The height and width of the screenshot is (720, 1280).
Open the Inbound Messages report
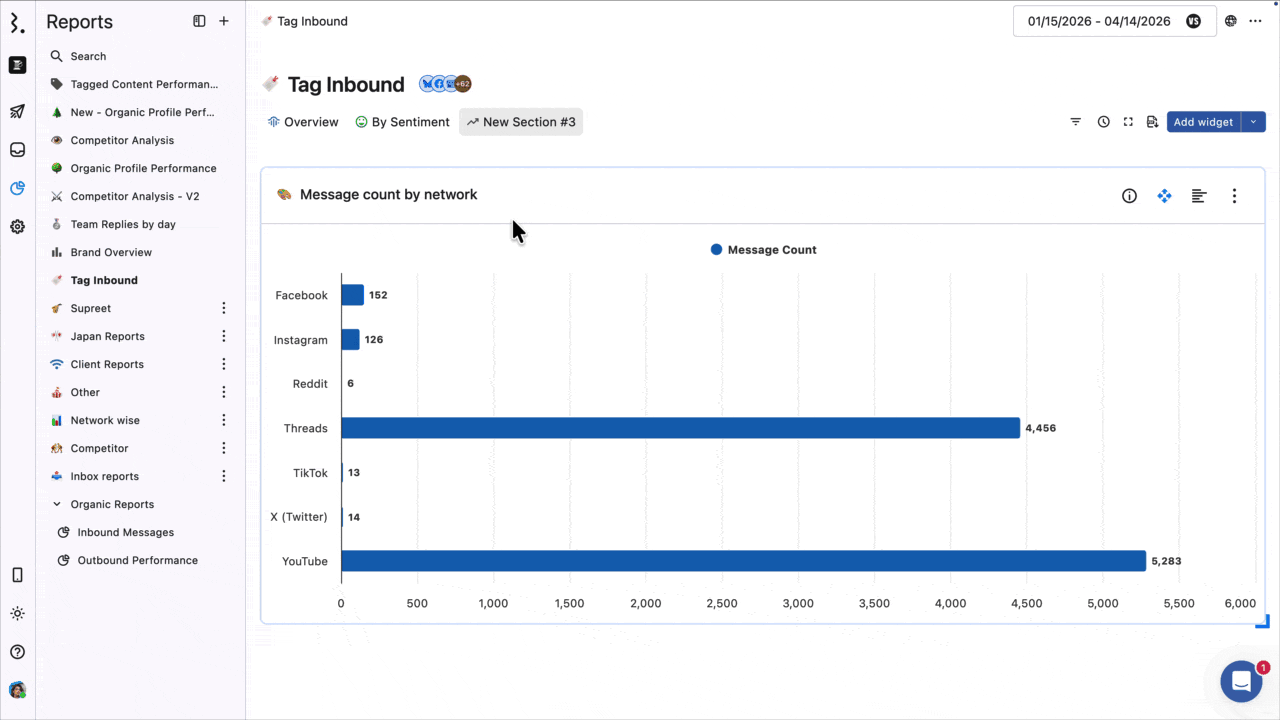(x=125, y=533)
